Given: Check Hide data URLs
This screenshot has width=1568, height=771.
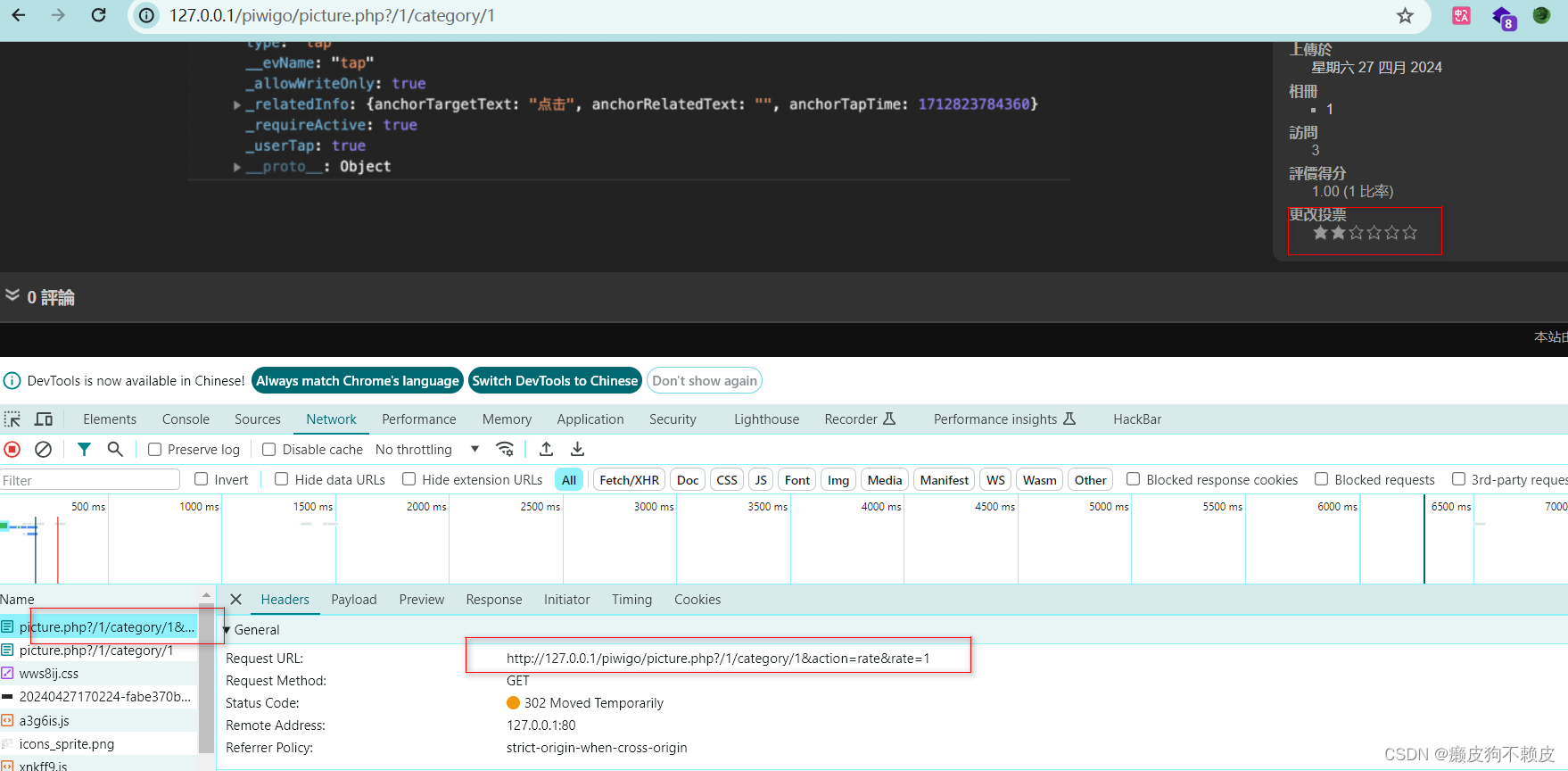Looking at the screenshot, I should point(282,479).
